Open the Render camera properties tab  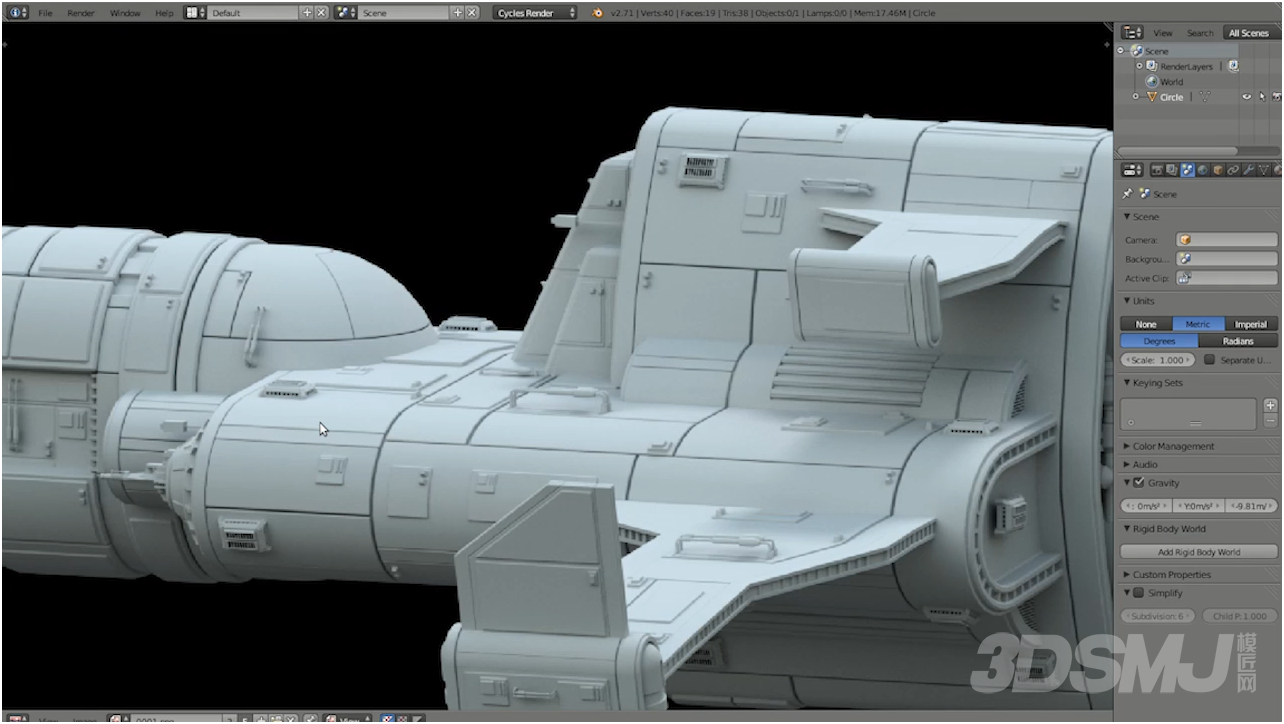pyautogui.click(x=1158, y=170)
